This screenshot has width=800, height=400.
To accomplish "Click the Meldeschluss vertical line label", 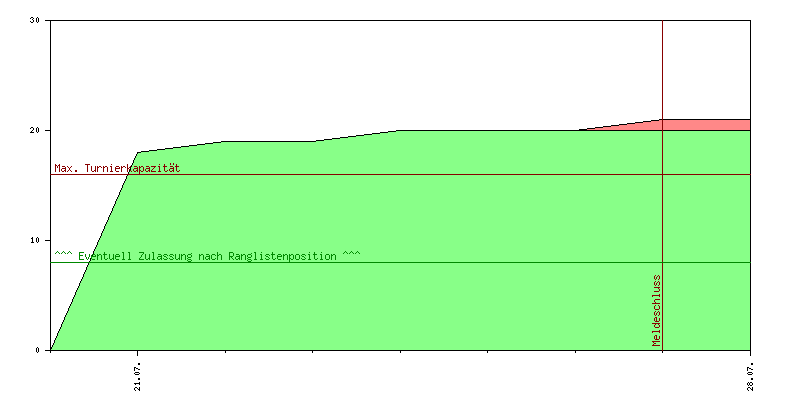I will pos(656,311).
